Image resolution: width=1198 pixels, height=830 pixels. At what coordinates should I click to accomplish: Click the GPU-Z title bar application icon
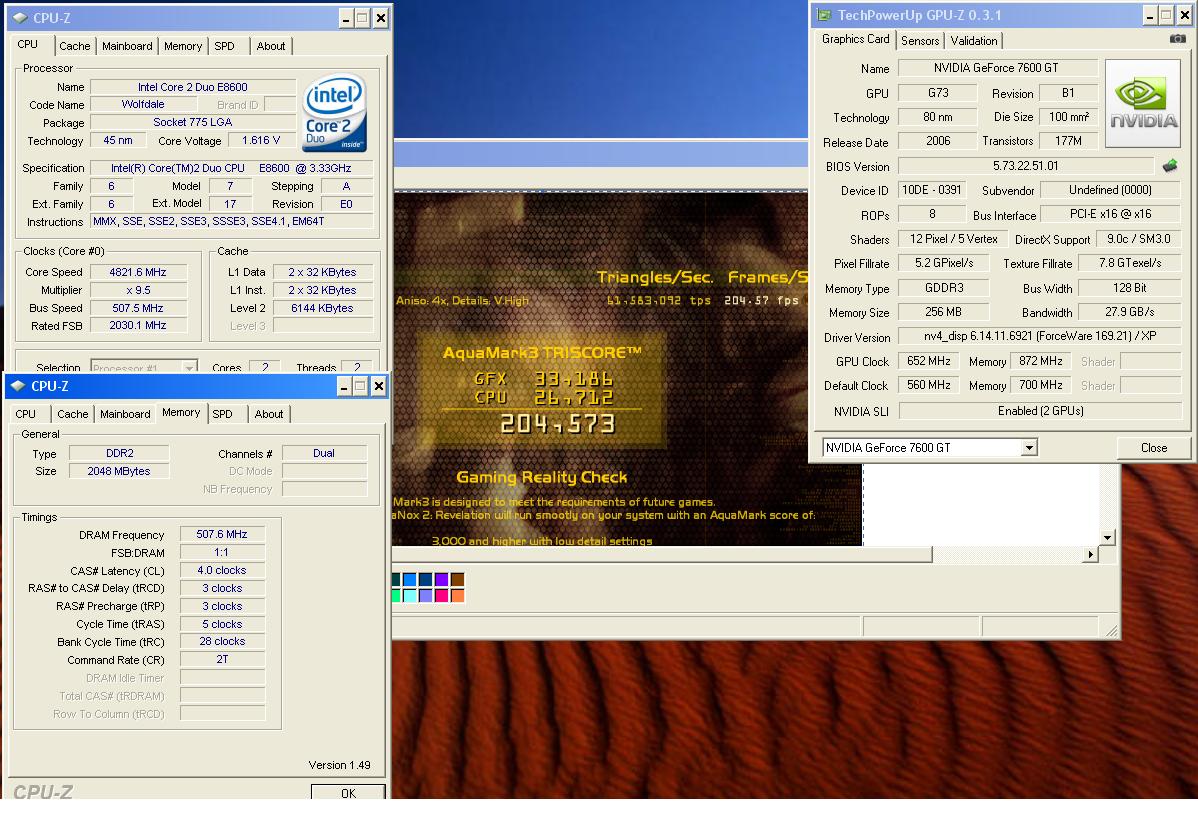(824, 15)
